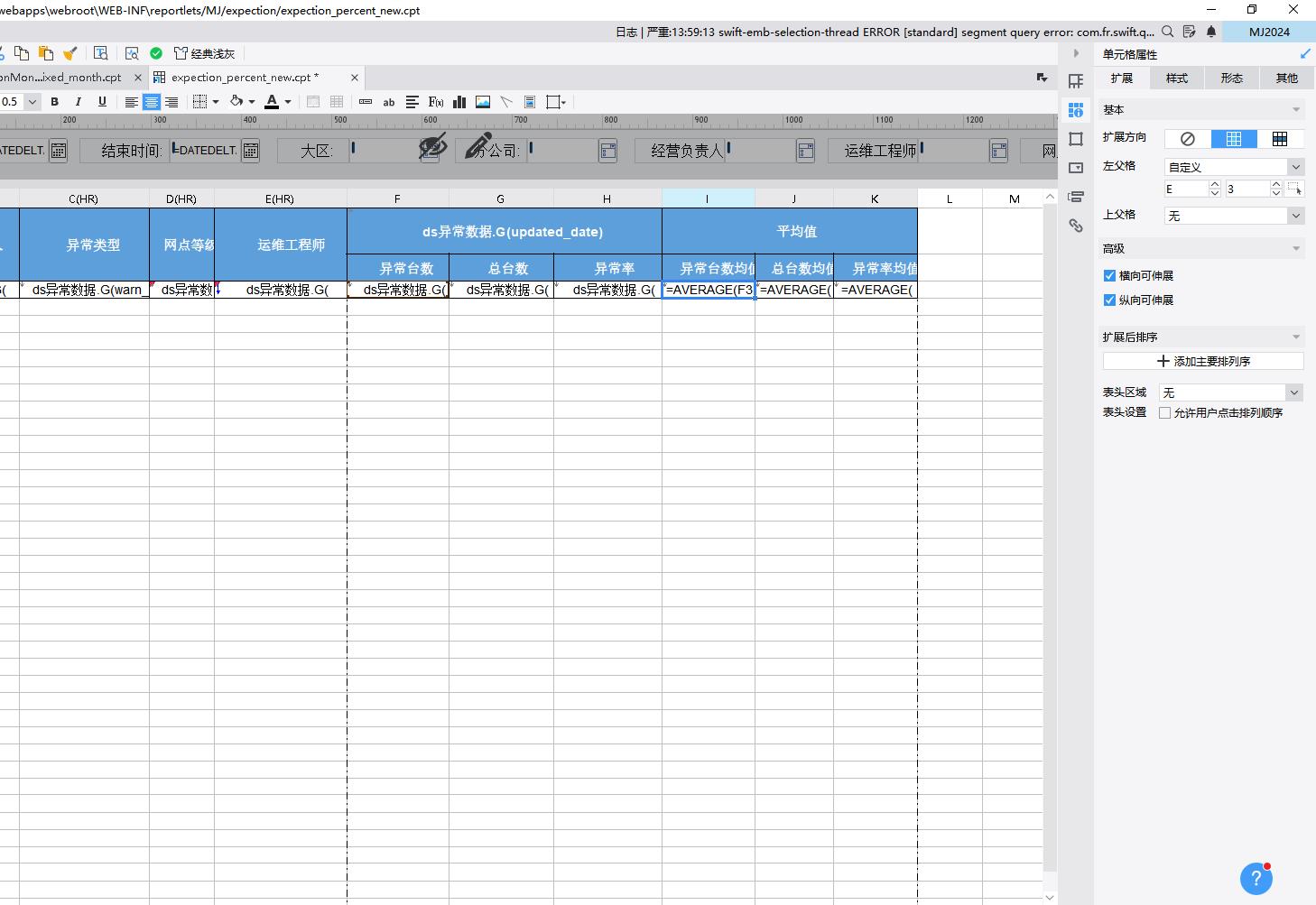This screenshot has width=1316, height=905.
Task: Align cell text to the left
Action: point(131,102)
